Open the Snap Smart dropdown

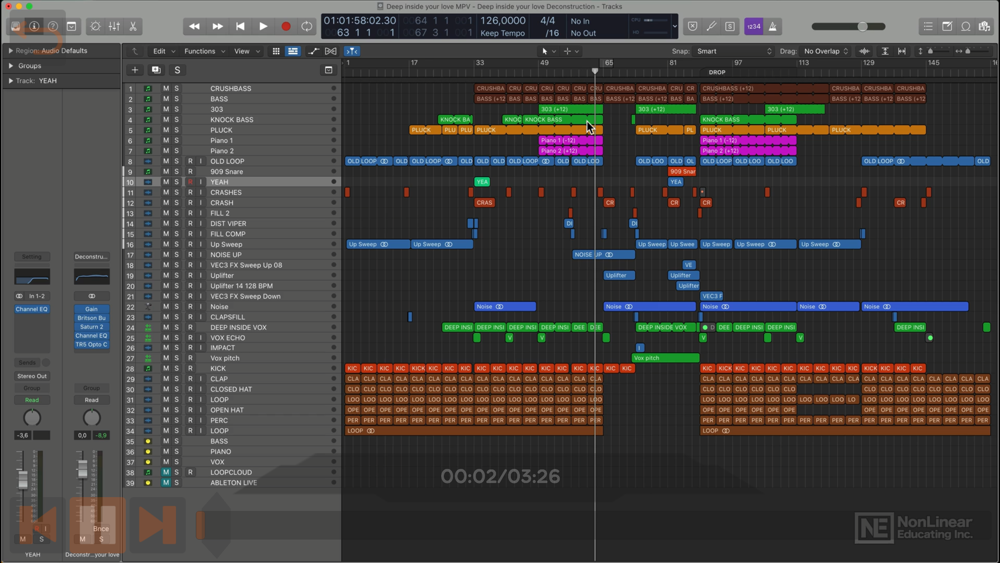point(733,51)
